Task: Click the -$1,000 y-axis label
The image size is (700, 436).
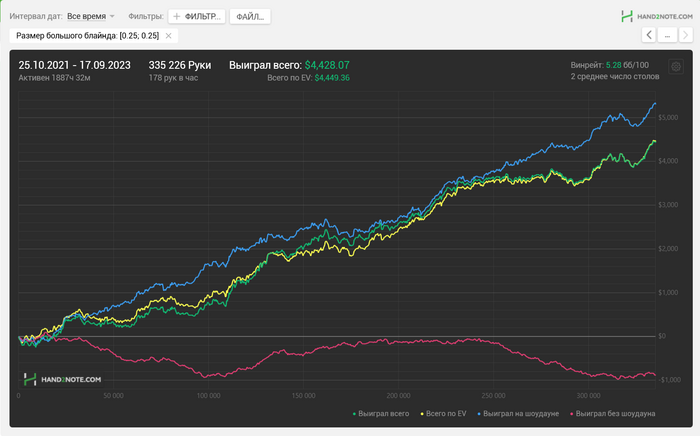Action: (669, 380)
